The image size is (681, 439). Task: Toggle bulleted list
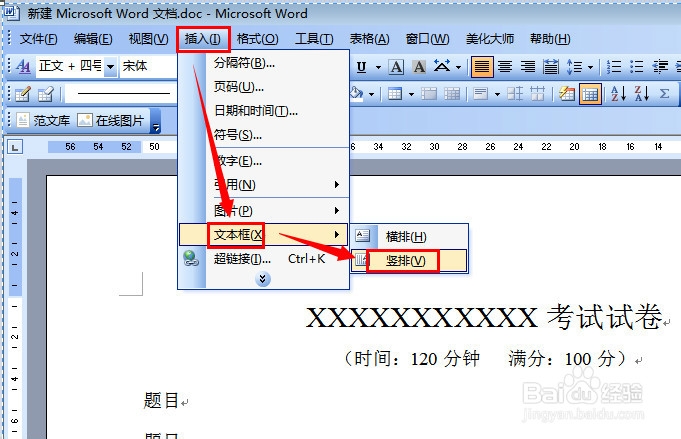(x=637, y=67)
